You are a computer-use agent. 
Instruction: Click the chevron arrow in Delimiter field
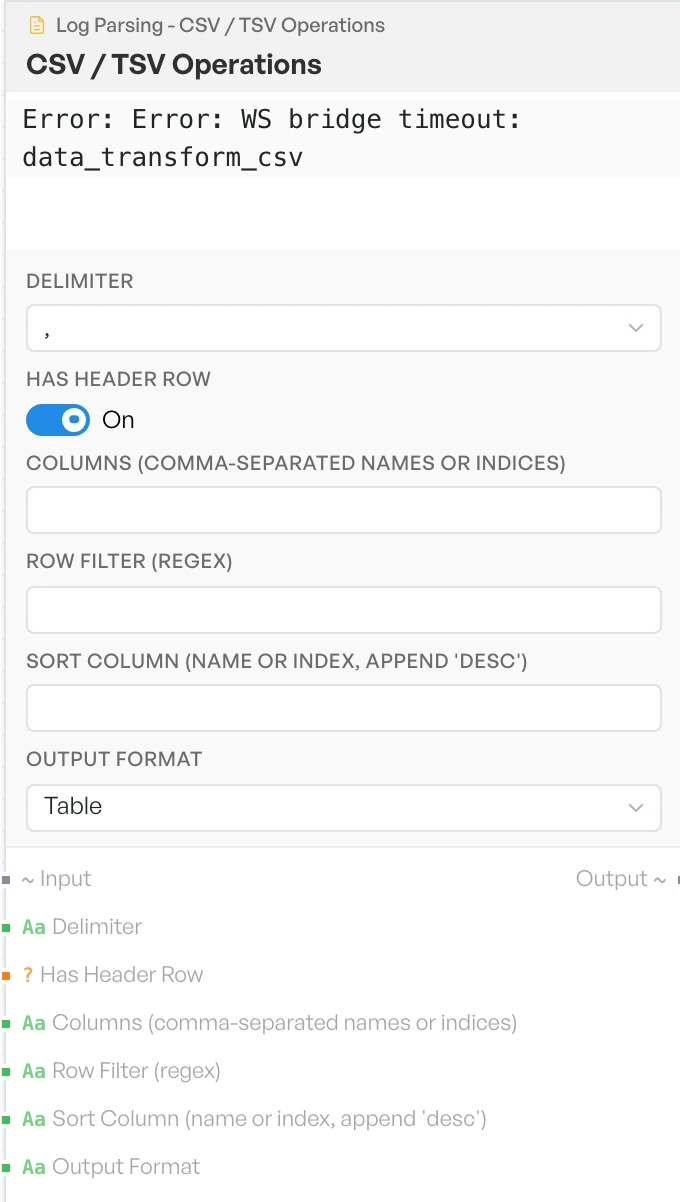(636, 328)
